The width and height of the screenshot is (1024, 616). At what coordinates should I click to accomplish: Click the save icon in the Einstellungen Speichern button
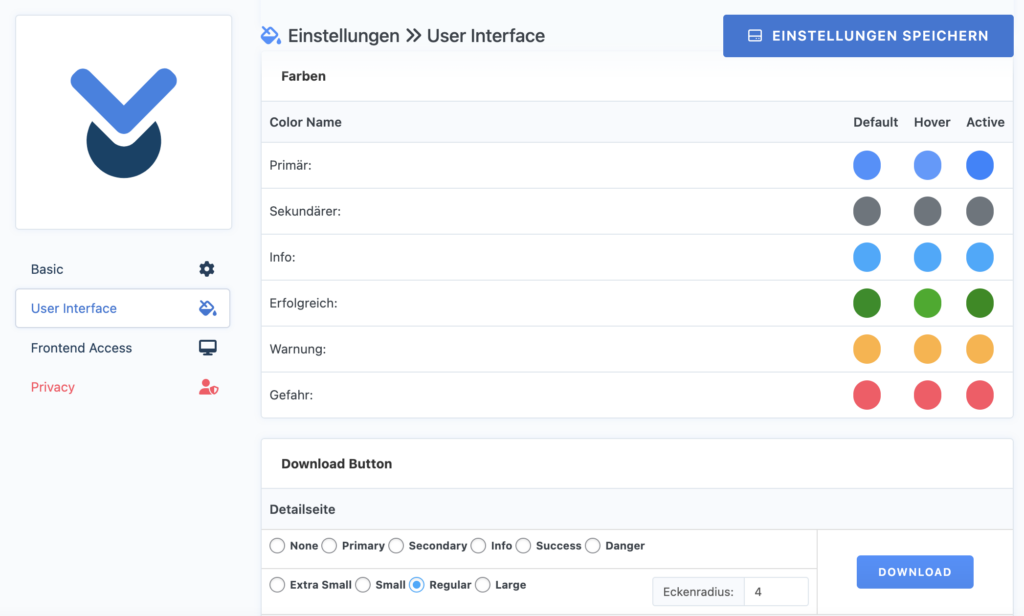click(755, 36)
